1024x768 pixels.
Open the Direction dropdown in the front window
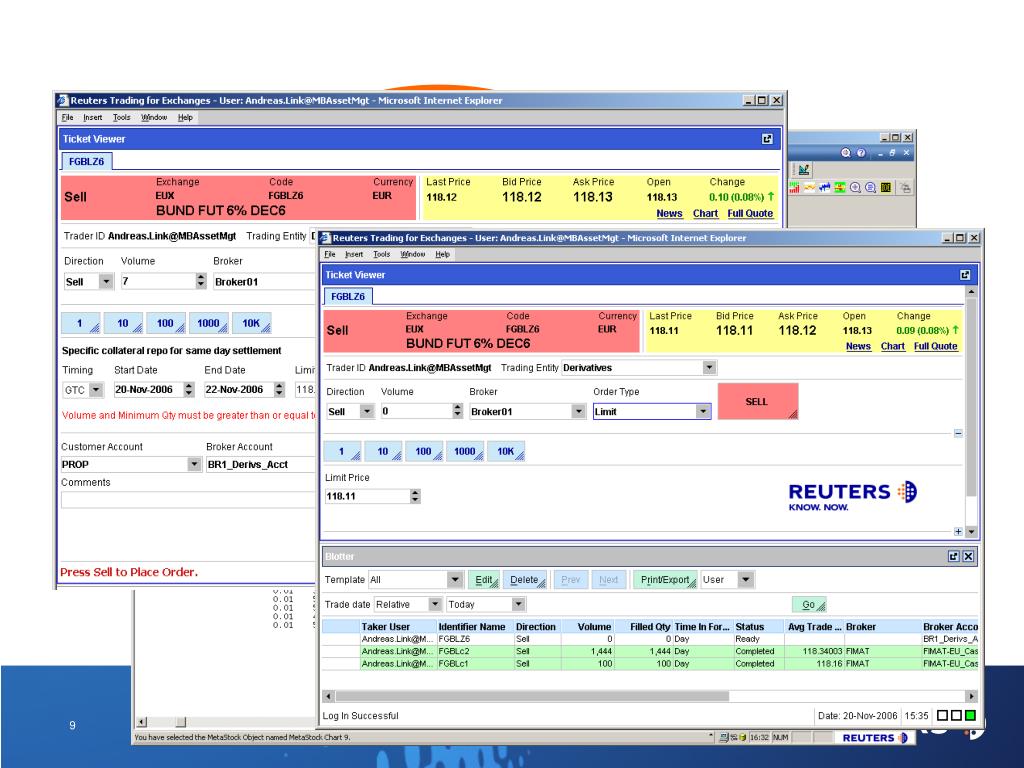pos(367,411)
